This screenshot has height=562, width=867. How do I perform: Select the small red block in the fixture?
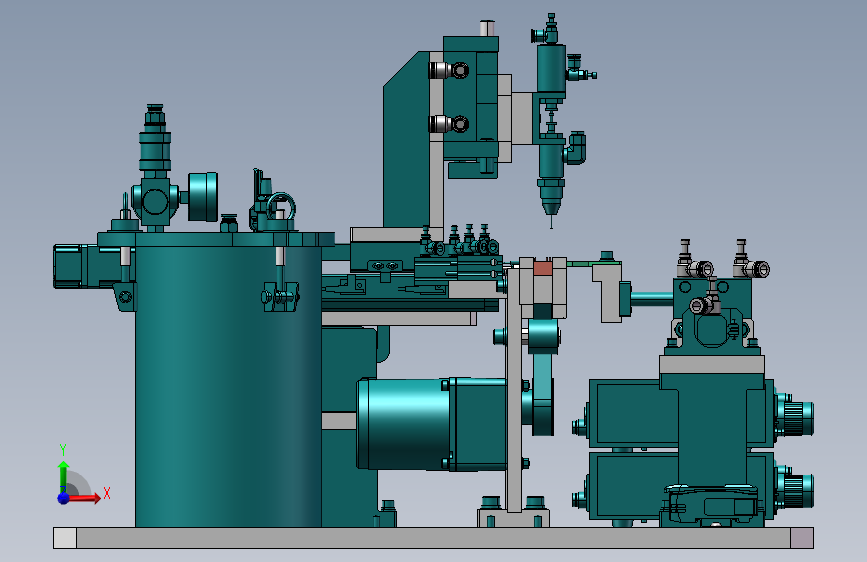pyautogui.click(x=542, y=268)
